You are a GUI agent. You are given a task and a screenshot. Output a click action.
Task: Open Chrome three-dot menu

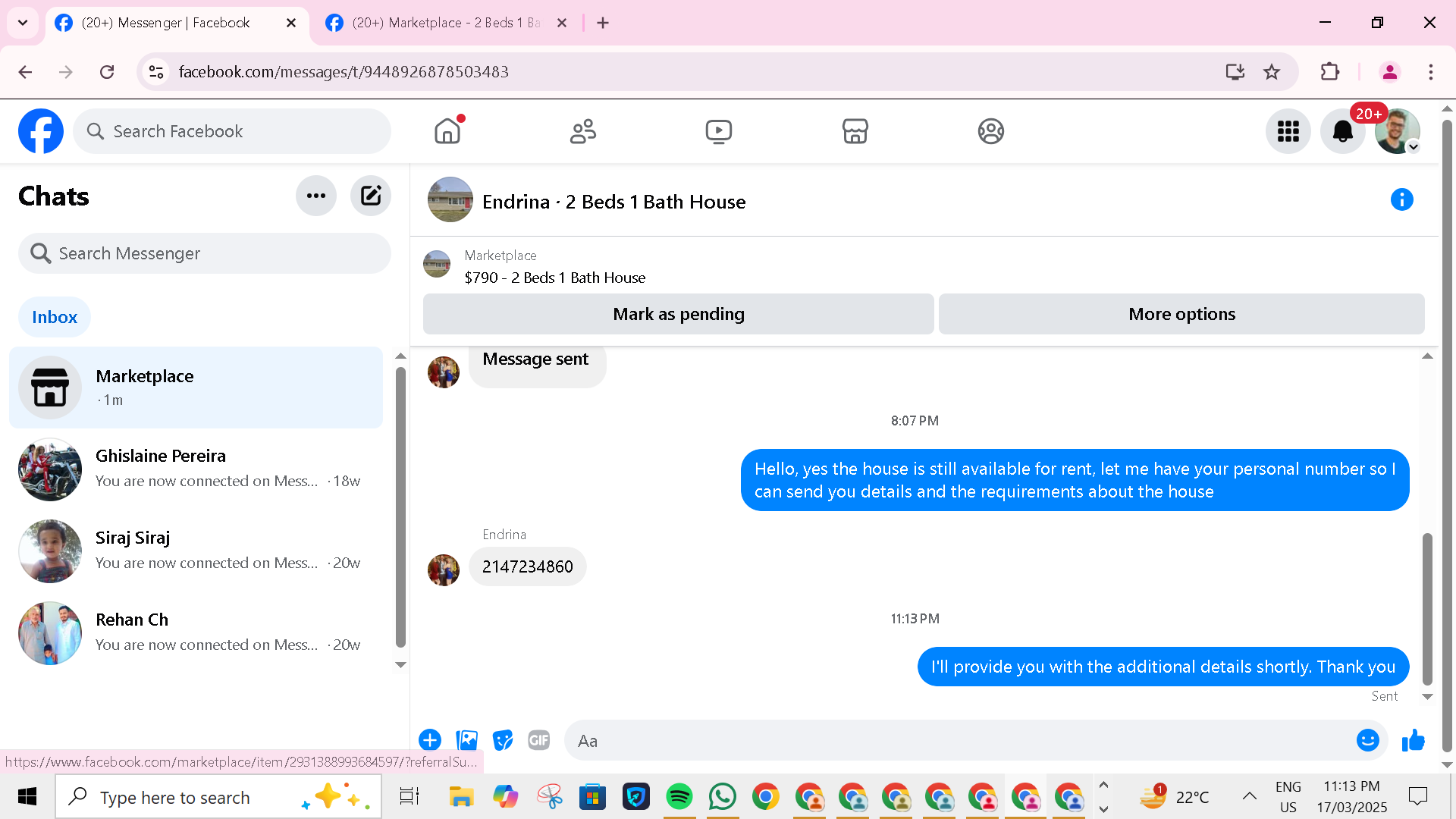pyautogui.click(x=1431, y=72)
